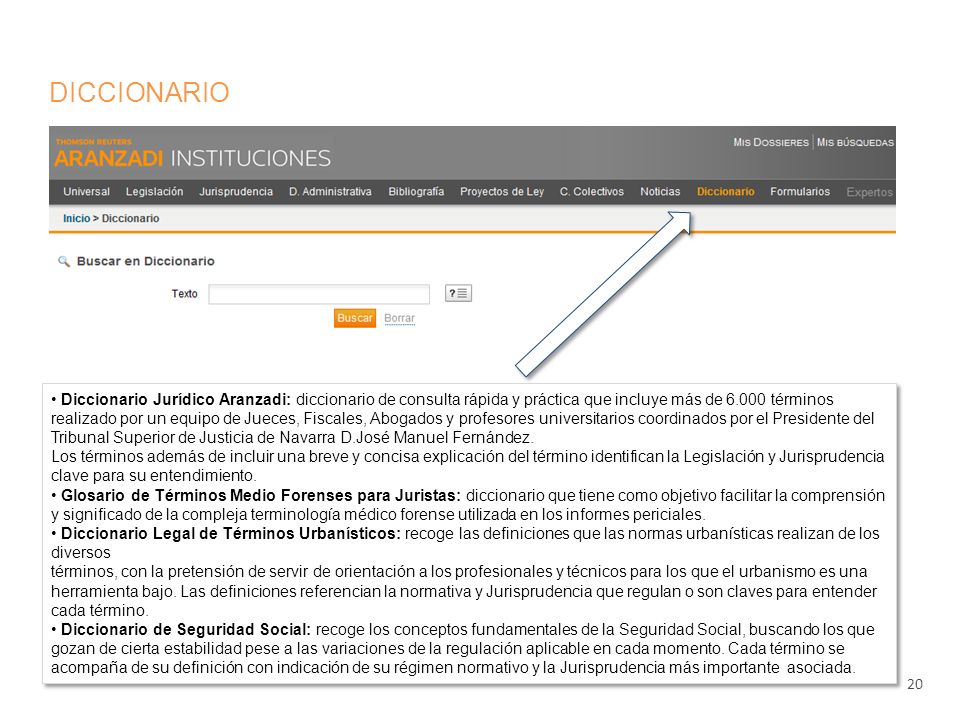
Task: Open the search help icon beside Texto
Action: click(x=458, y=293)
